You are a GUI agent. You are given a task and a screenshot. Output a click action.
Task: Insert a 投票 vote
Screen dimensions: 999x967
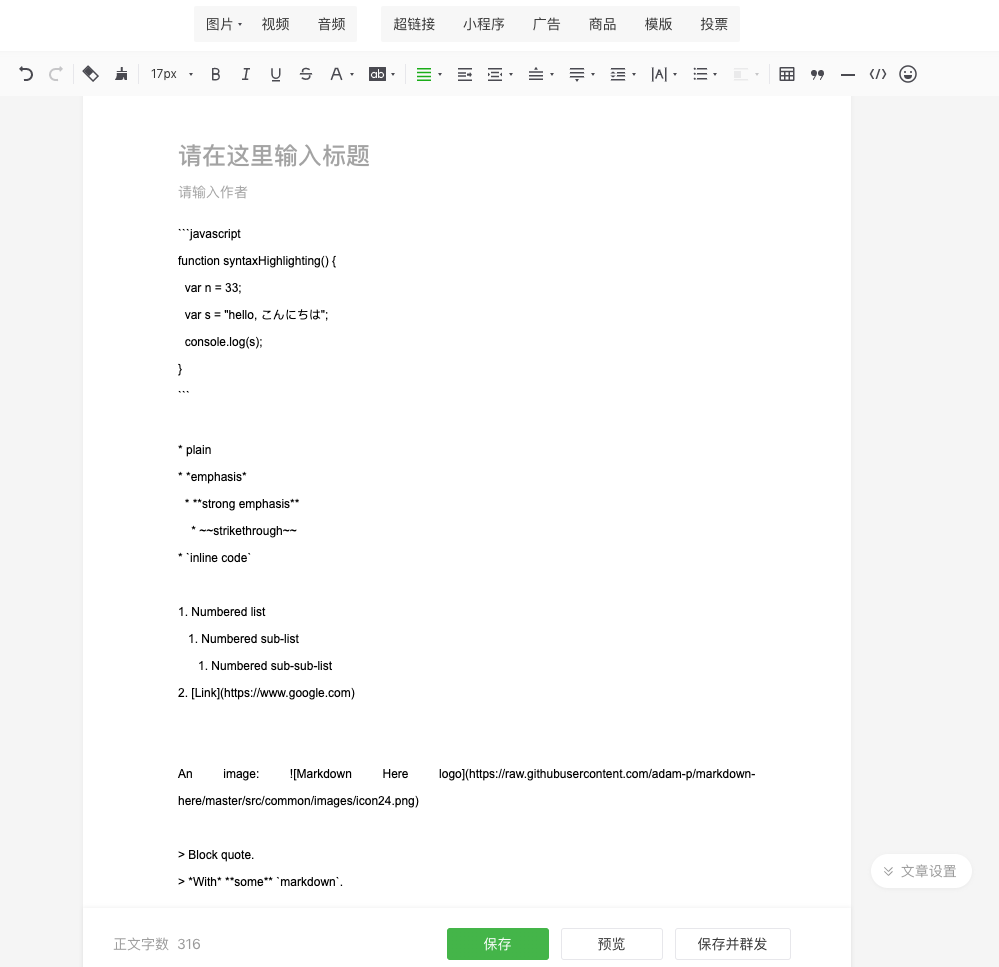[714, 24]
